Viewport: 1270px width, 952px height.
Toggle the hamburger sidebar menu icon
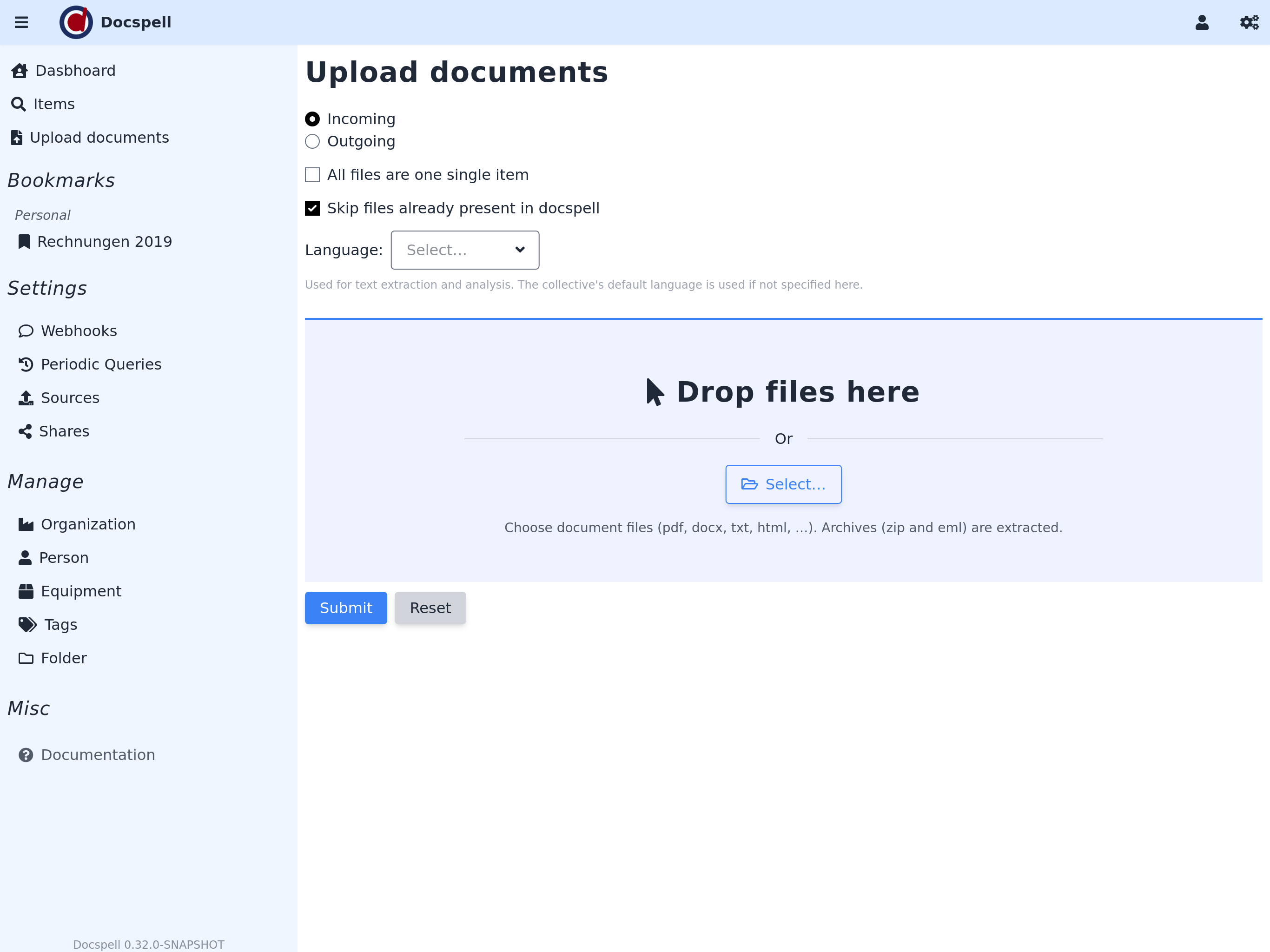click(x=21, y=22)
